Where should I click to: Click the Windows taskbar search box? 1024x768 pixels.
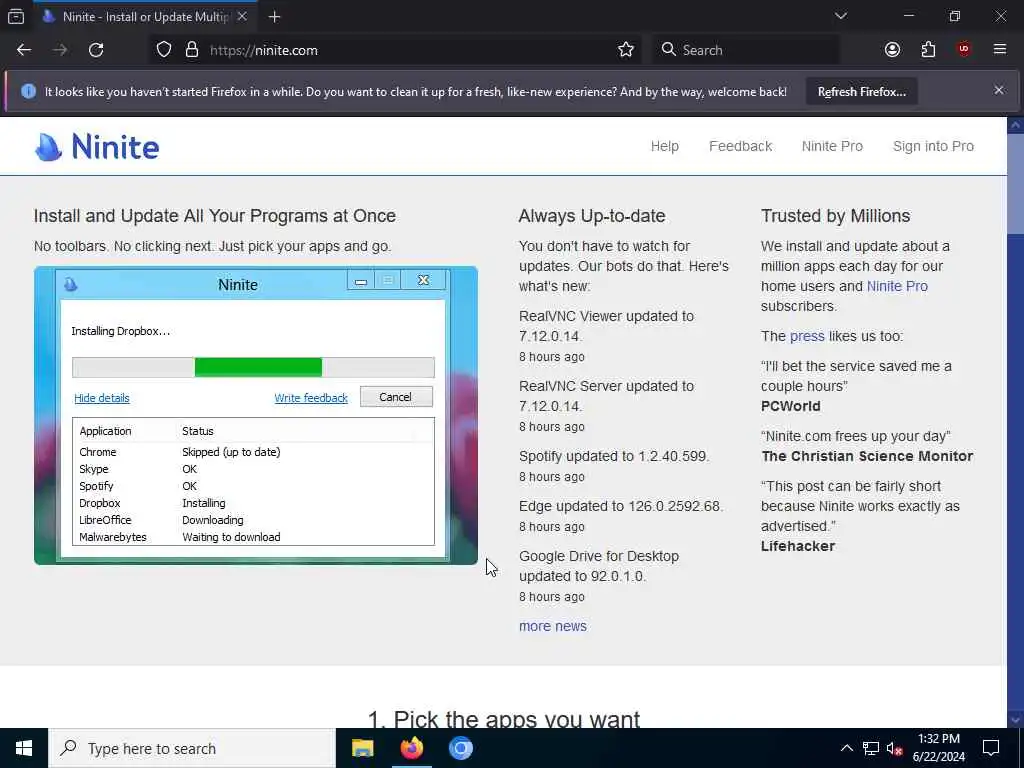191,748
